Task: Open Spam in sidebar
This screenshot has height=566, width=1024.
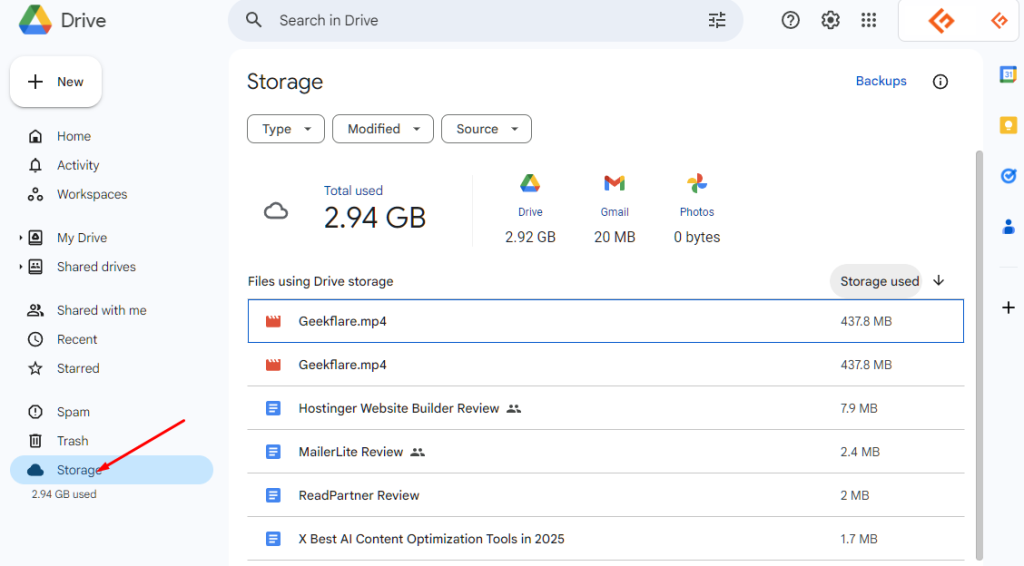Action: 72,412
